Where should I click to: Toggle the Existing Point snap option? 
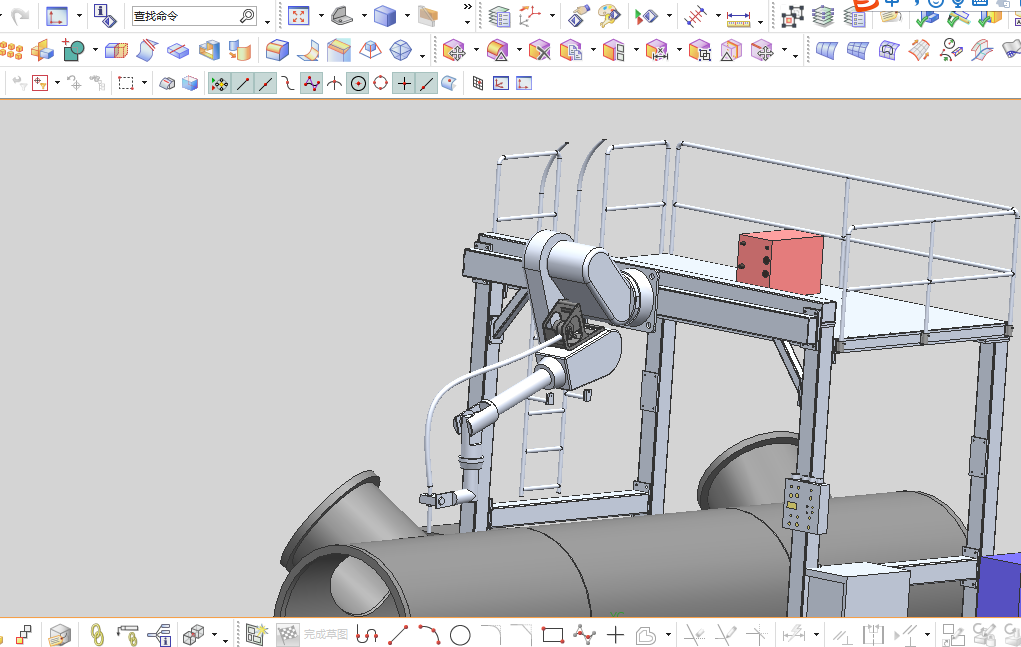404,83
